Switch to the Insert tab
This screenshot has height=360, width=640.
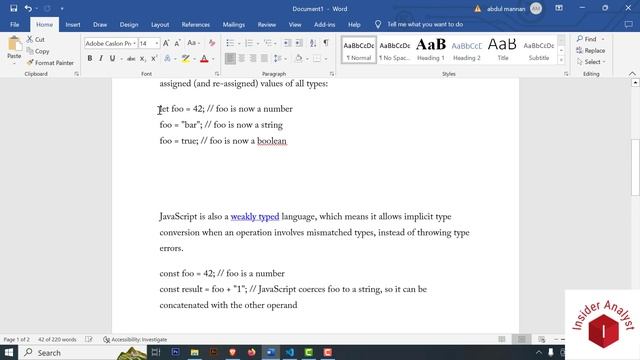[x=73, y=24]
